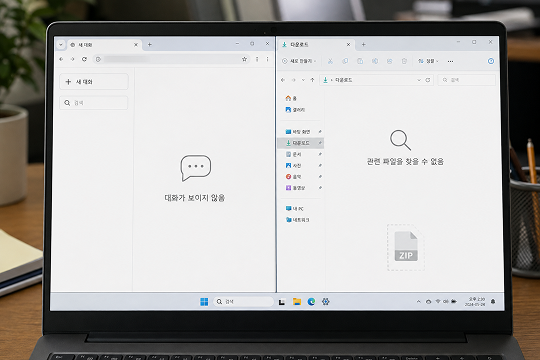Close the 다운로드 tab in File Explorer

click(x=348, y=44)
